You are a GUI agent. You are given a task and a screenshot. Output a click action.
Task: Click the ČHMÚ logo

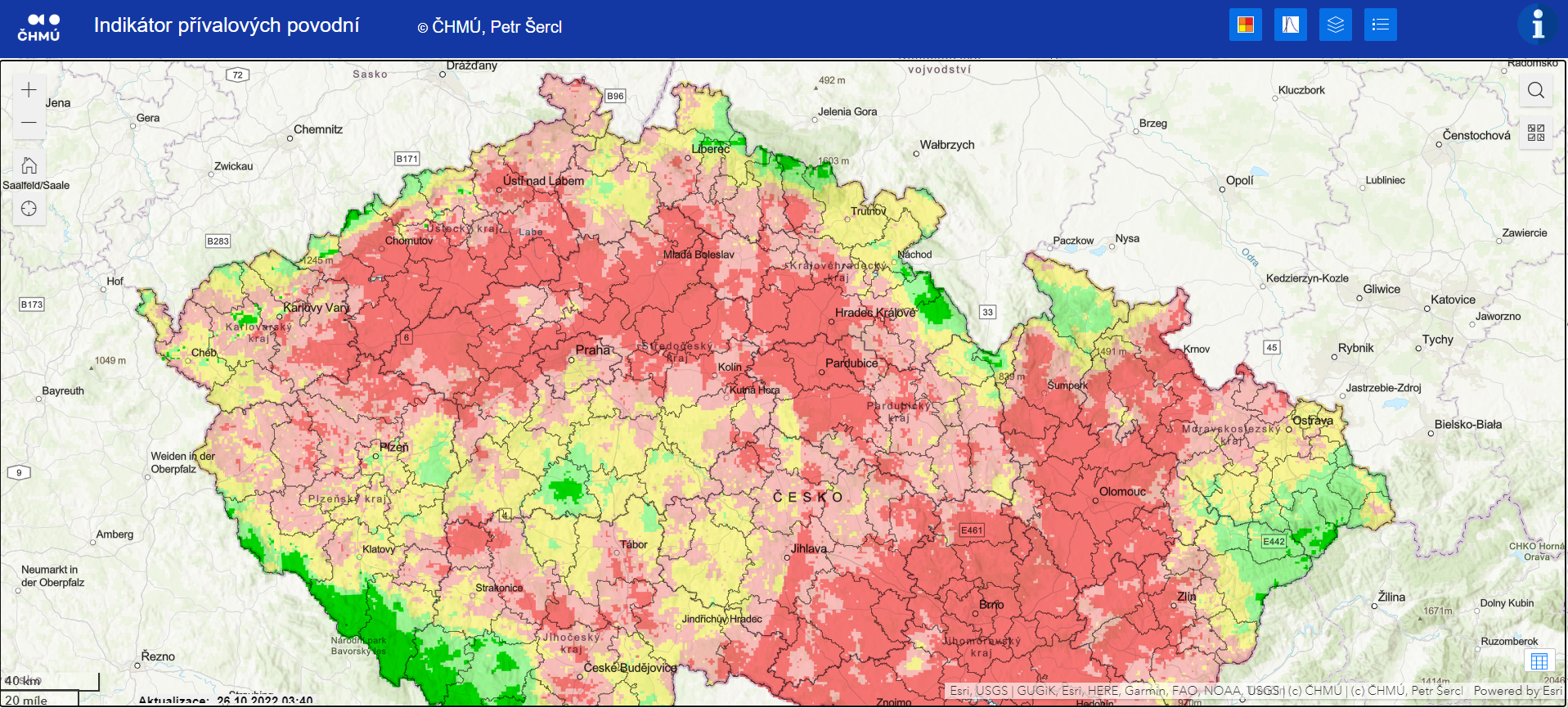38,26
